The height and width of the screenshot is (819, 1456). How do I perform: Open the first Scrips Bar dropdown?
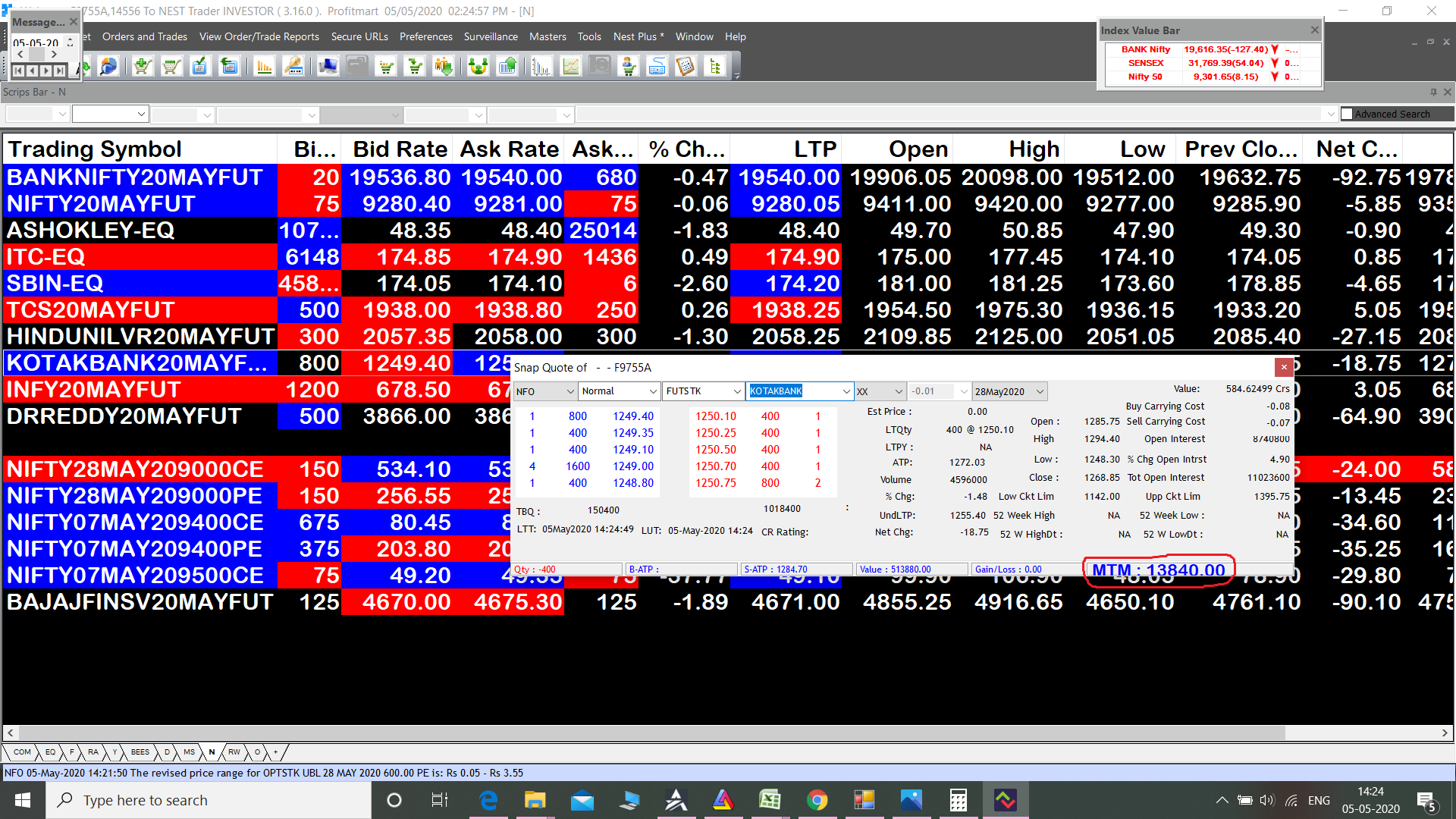61,115
